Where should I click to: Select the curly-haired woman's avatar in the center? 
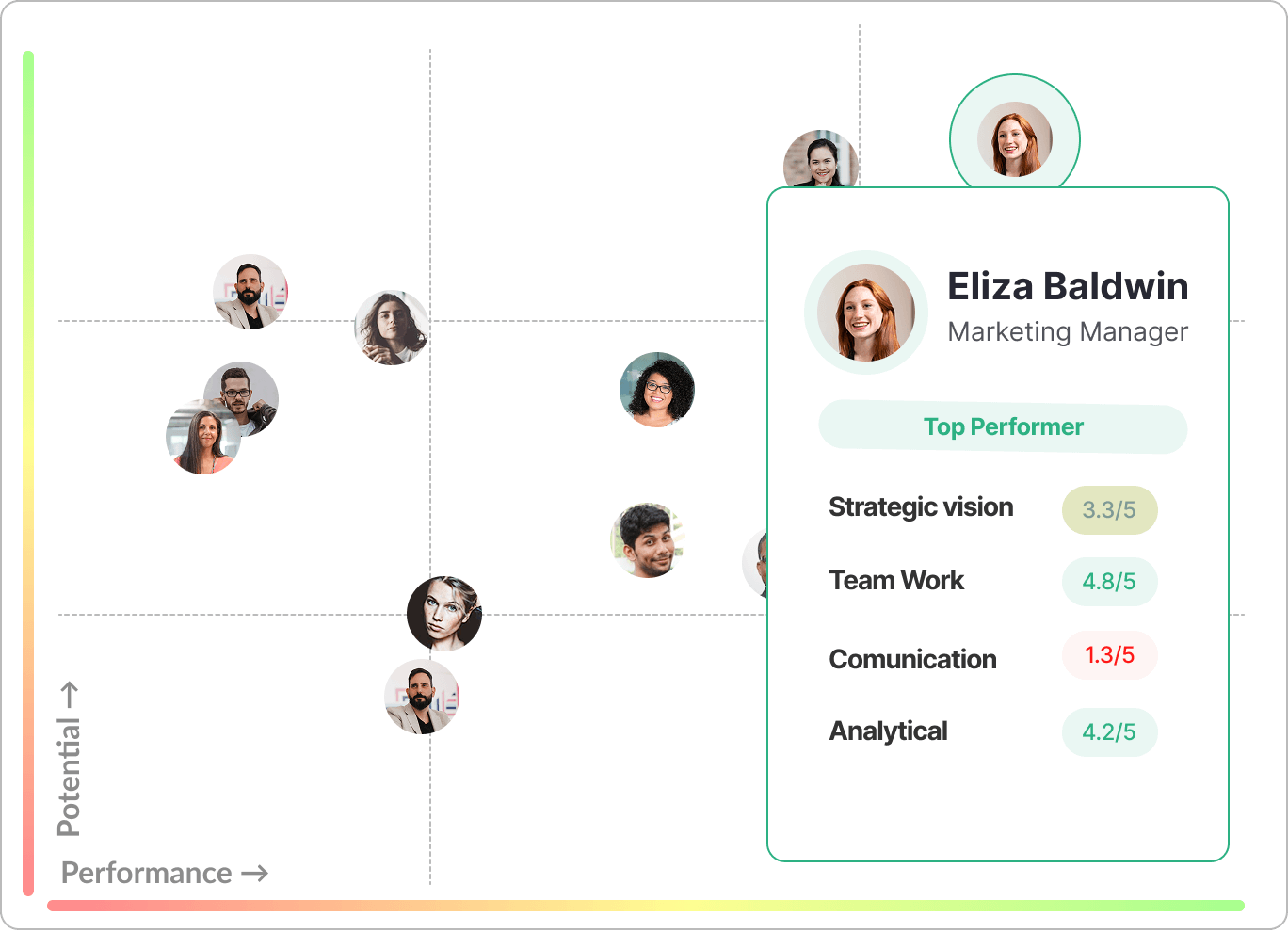(656, 391)
